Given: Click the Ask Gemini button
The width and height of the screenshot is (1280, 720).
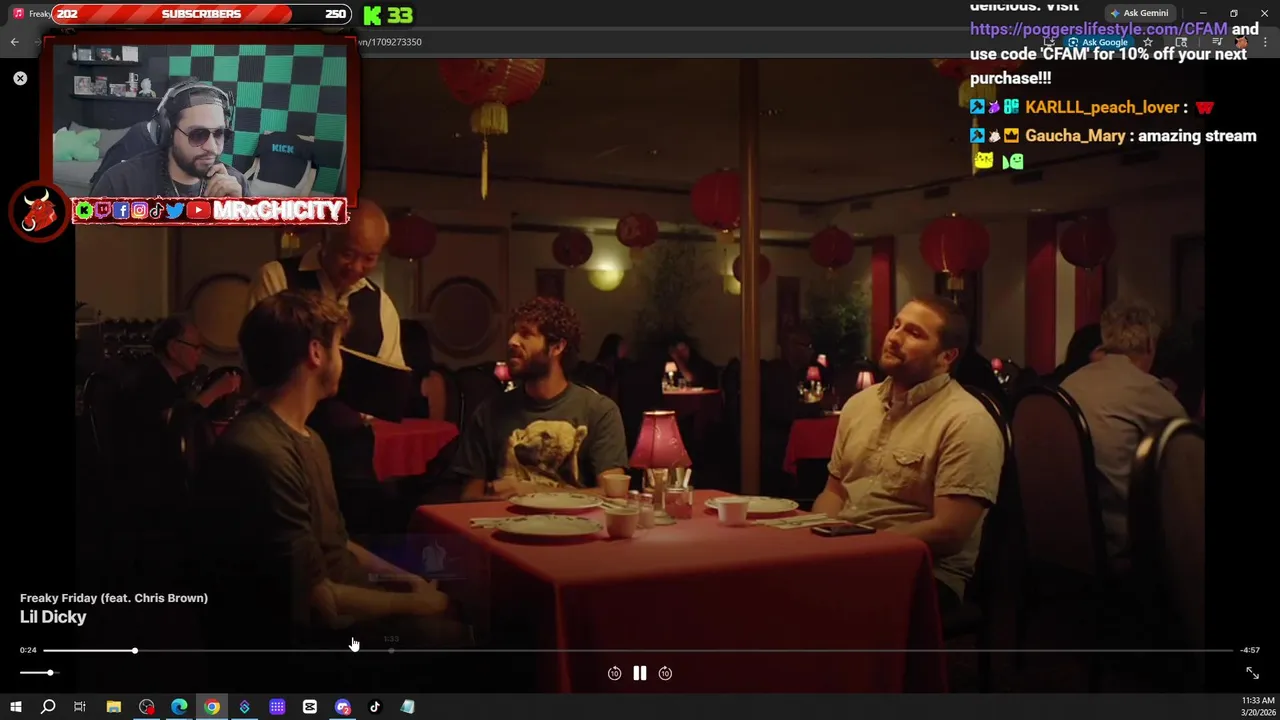Looking at the screenshot, I should click(x=1140, y=13).
